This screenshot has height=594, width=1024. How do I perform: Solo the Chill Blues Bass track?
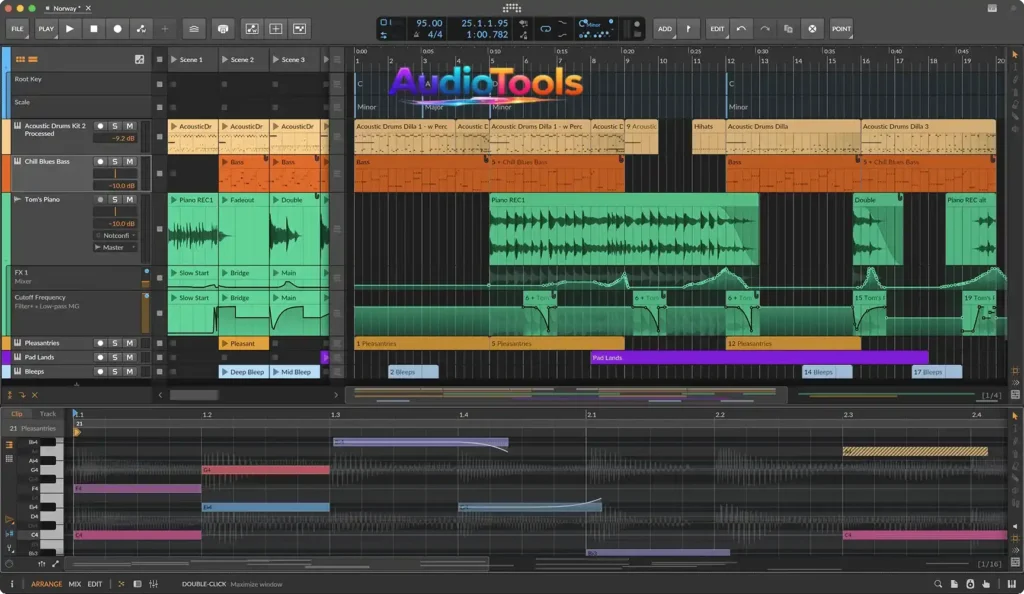click(115, 162)
